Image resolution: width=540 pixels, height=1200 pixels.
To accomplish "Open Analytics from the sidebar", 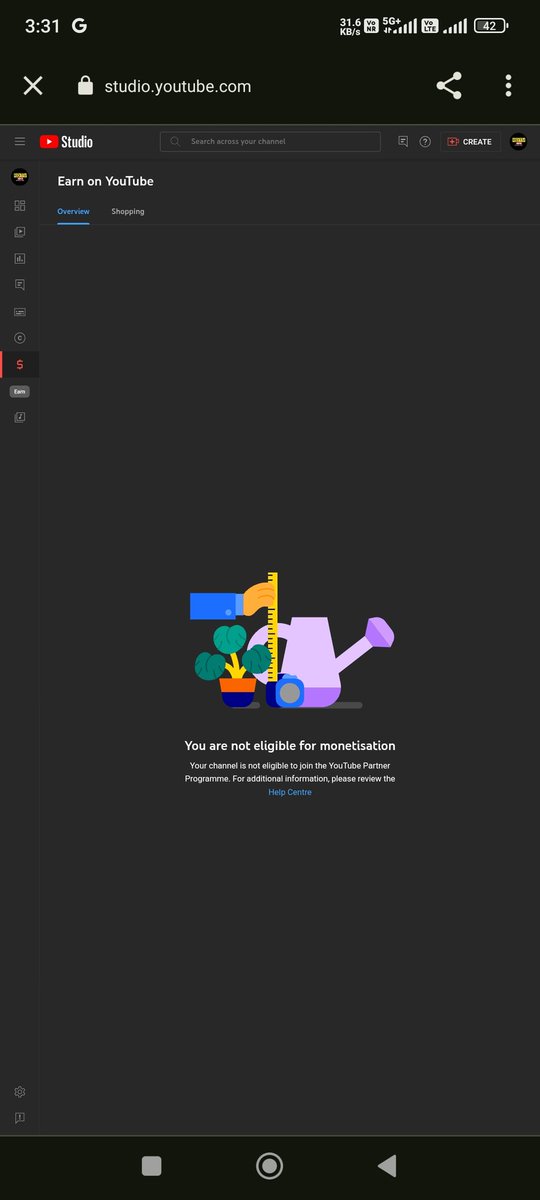I will (19, 258).
